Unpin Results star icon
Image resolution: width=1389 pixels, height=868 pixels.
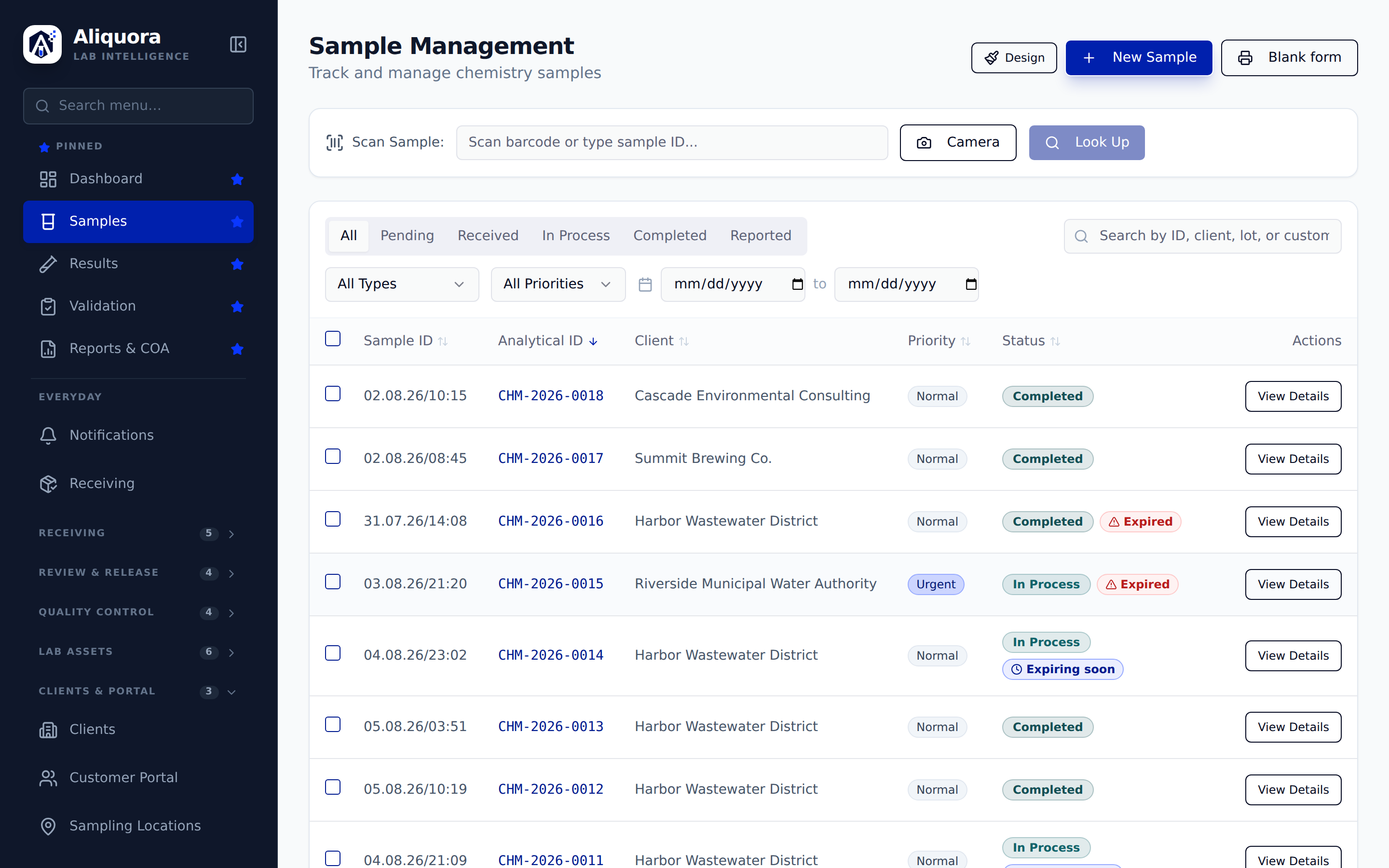(237, 264)
